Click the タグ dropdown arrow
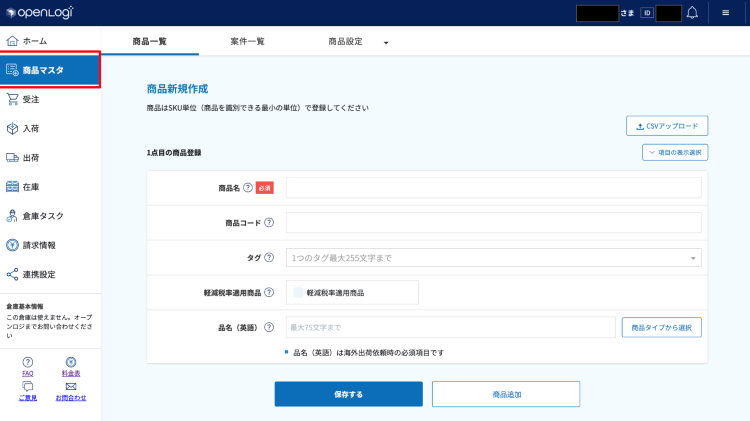The height and width of the screenshot is (421, 750). click(x=693, y=258)
